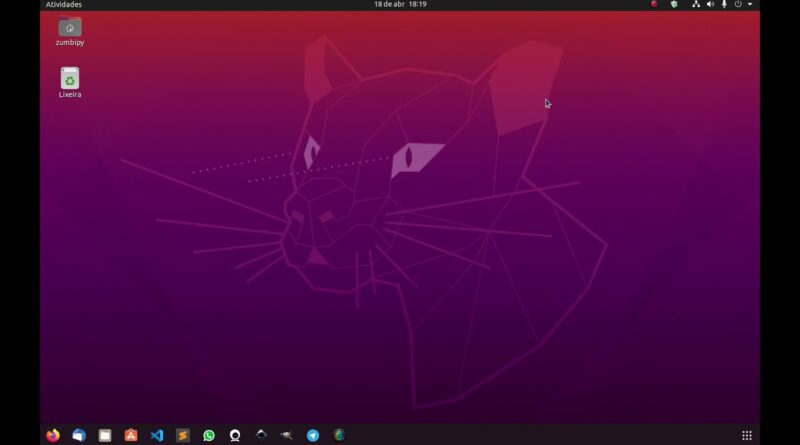Launch WhatsApp from the dock

click(x=209, y=435)
